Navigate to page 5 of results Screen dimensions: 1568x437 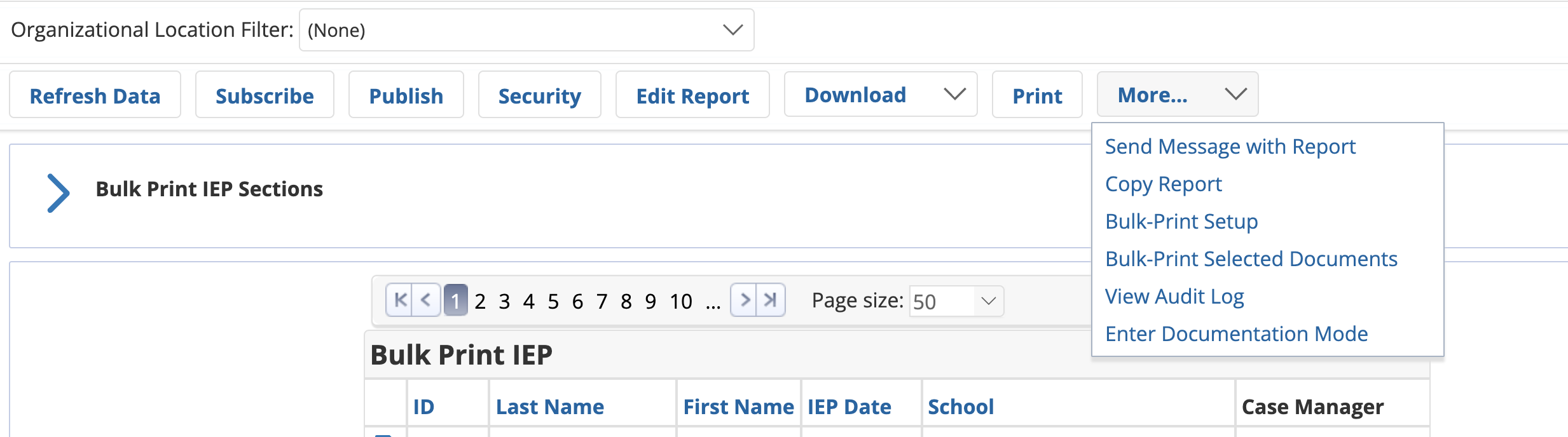(553, 300)
